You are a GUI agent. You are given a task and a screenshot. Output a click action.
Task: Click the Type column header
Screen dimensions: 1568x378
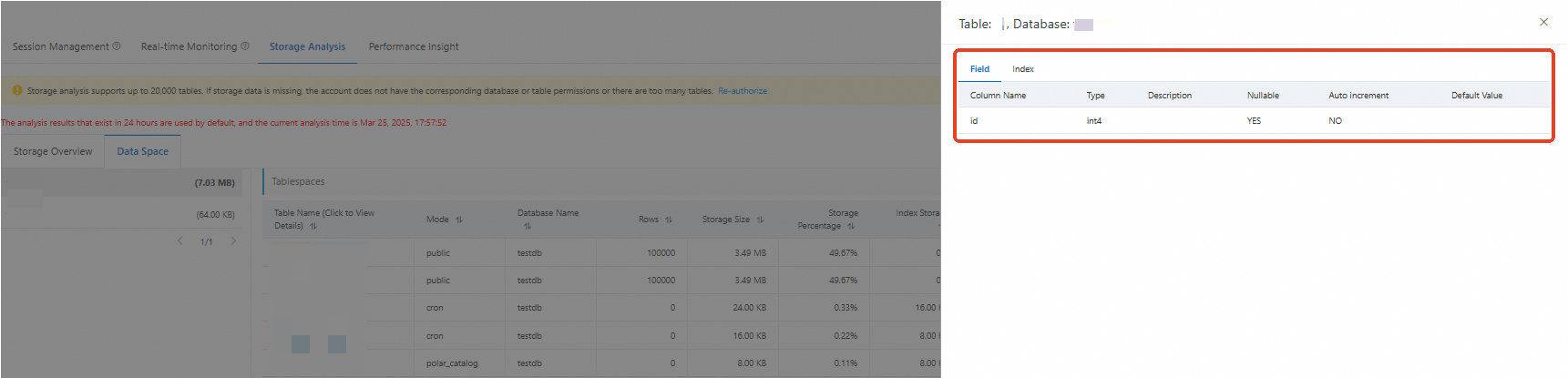tap(1095, 96)
